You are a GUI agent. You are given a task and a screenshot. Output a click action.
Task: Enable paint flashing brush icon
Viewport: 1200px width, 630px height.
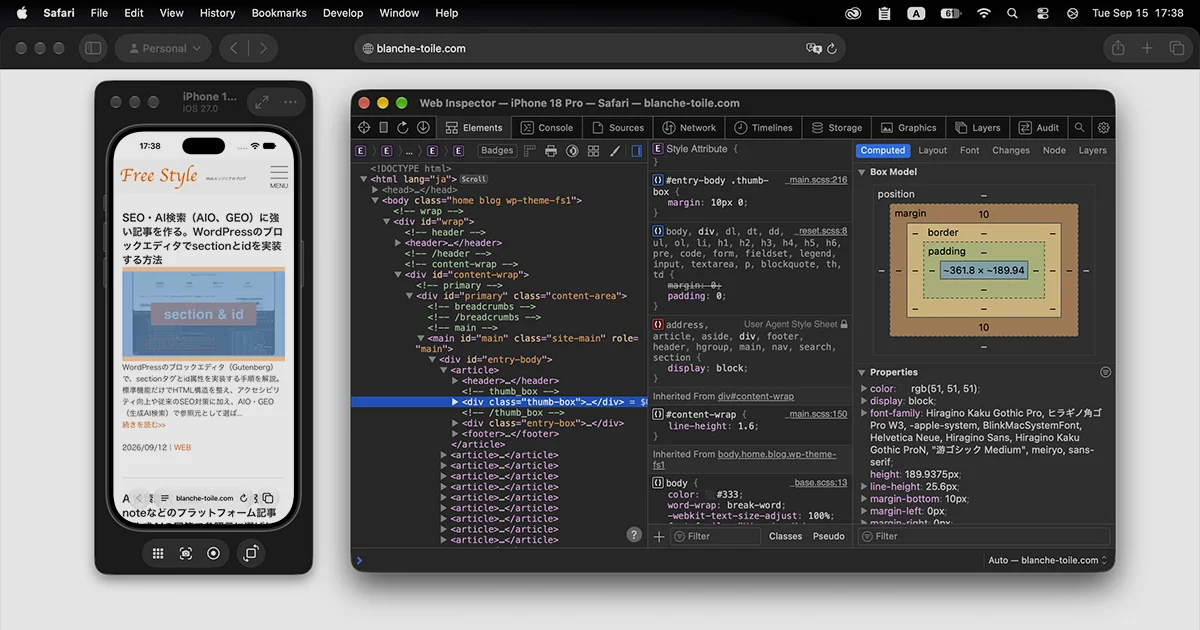coord(615,151)
